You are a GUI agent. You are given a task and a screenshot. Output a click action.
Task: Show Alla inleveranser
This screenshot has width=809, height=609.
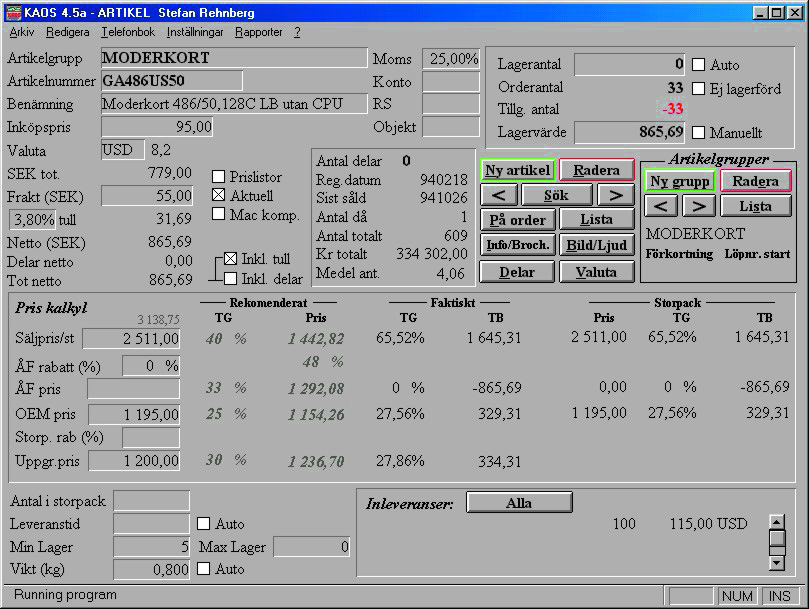[x=518, y=503]
